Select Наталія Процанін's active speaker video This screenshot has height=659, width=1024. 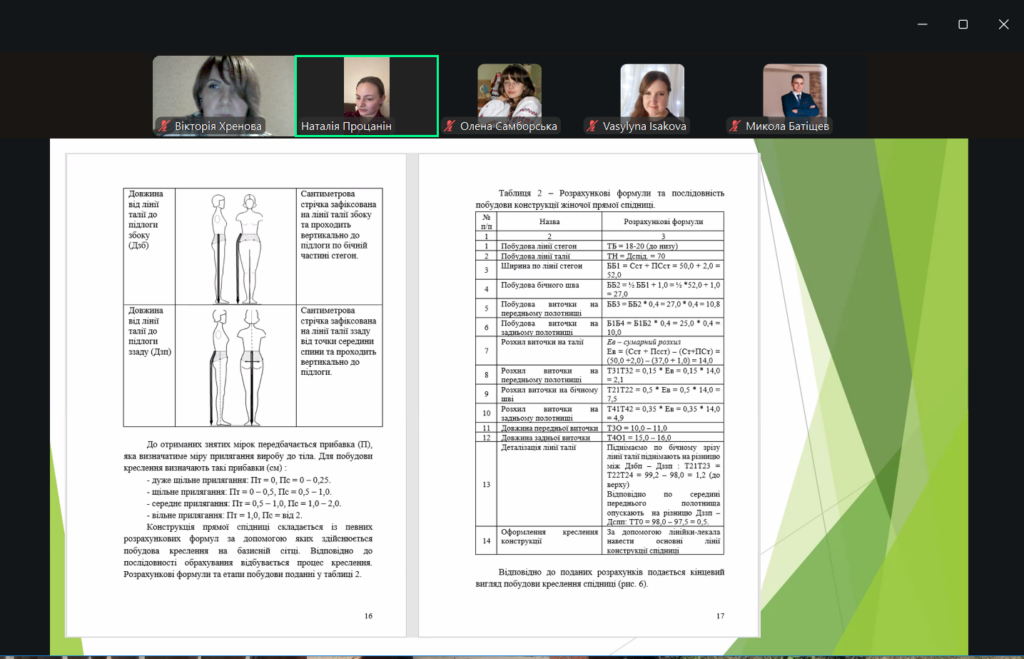tap(366, 88)
